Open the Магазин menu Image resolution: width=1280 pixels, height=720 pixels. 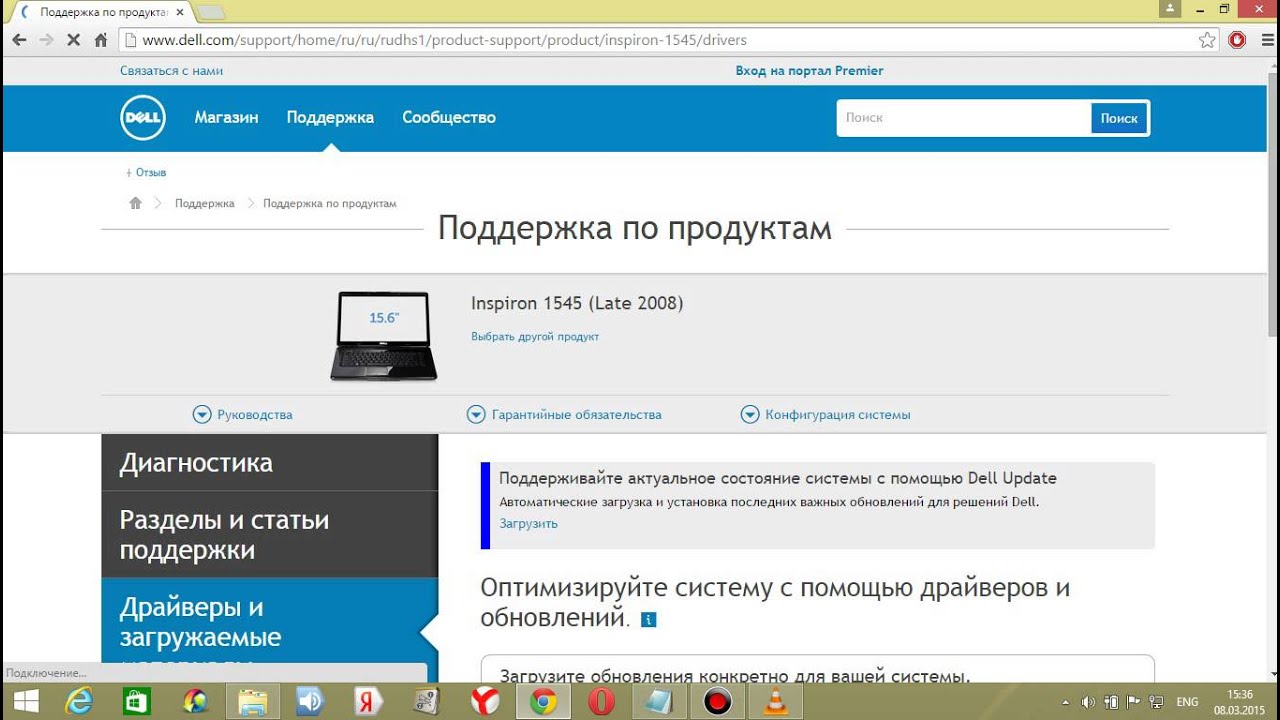click(226, 117)
